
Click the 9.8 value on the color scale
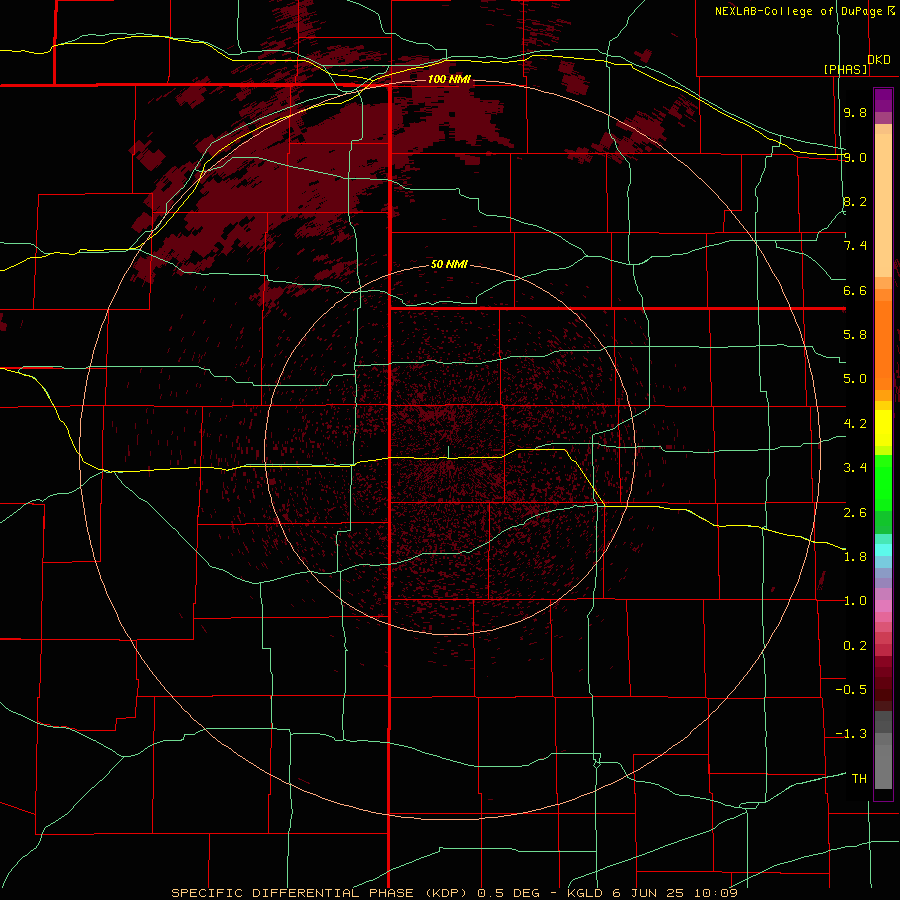point(855,112)
